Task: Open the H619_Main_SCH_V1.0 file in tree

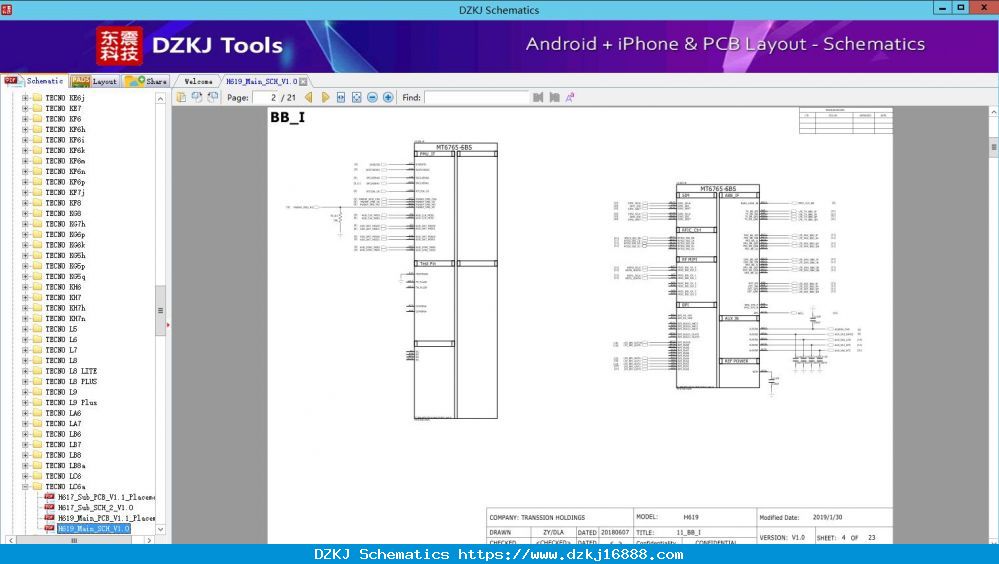Action: click(94, 529)
